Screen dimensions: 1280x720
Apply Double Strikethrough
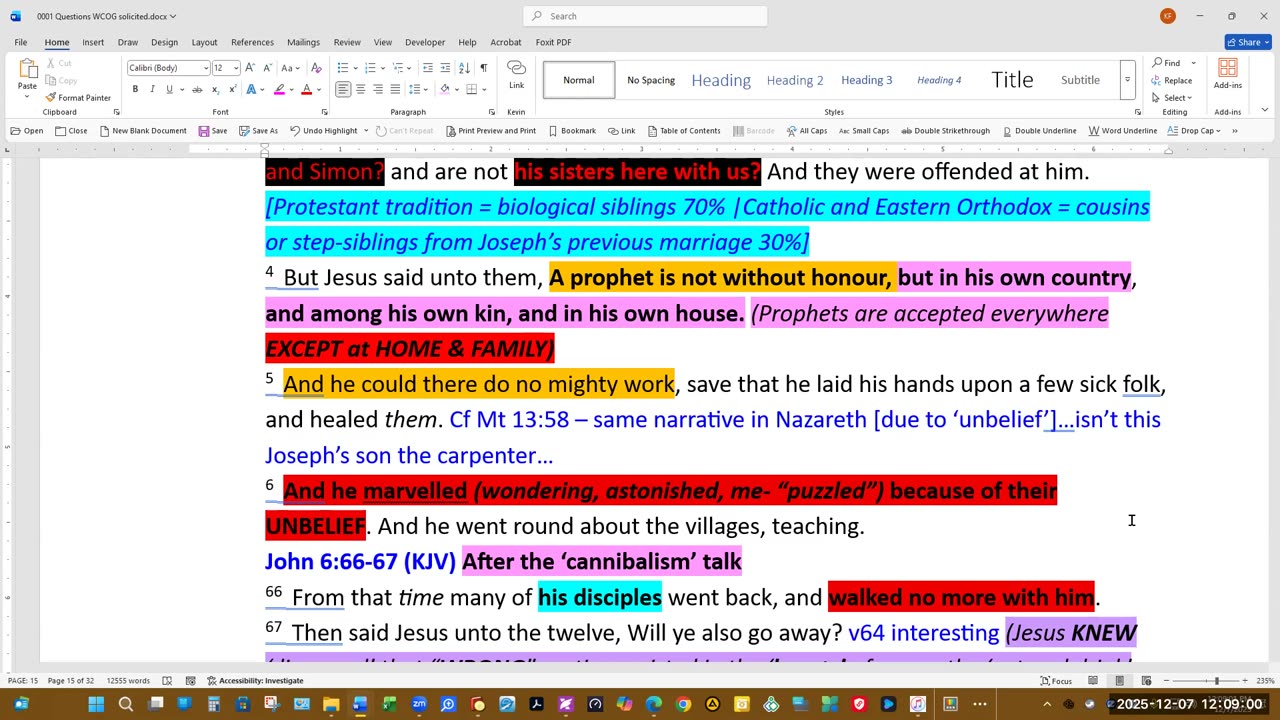click(945, 131)
